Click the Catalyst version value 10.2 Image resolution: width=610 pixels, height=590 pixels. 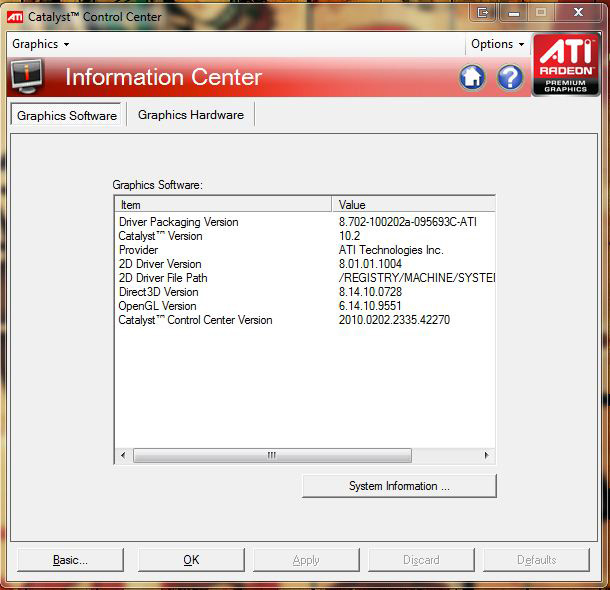[x=350, y=236]
